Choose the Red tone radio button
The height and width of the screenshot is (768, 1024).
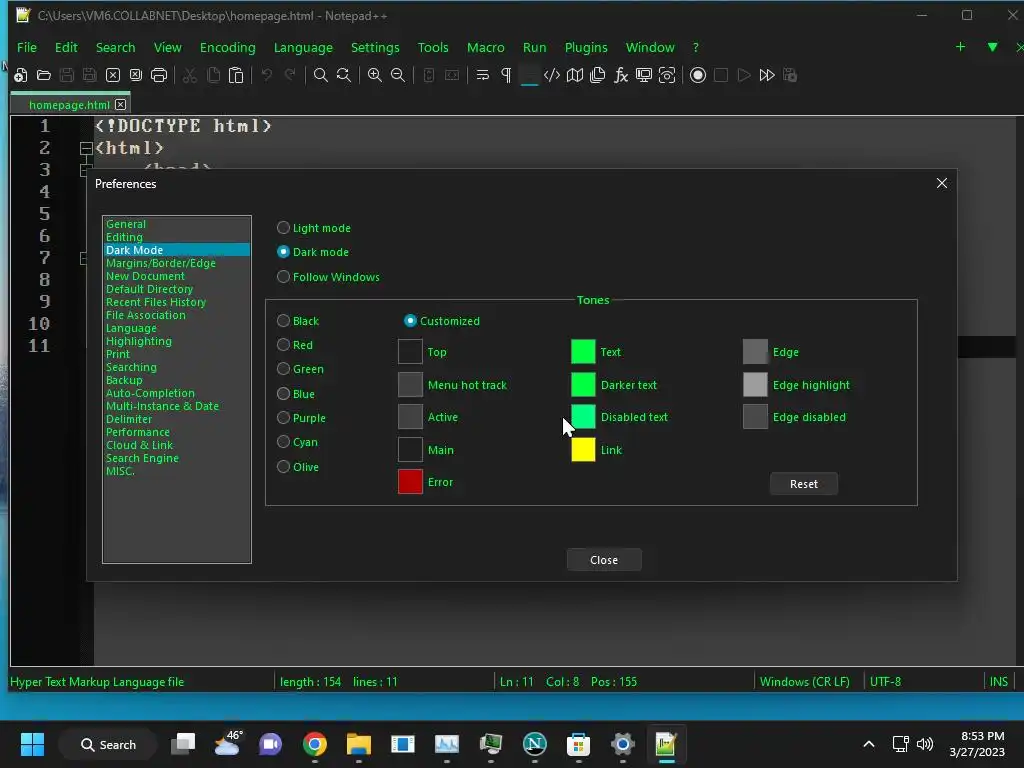coord(283,344)
